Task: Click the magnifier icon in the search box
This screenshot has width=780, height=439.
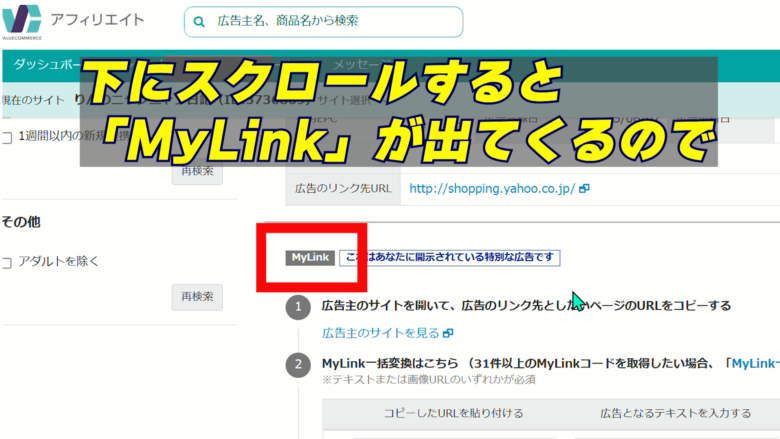Action: point(201,21)
